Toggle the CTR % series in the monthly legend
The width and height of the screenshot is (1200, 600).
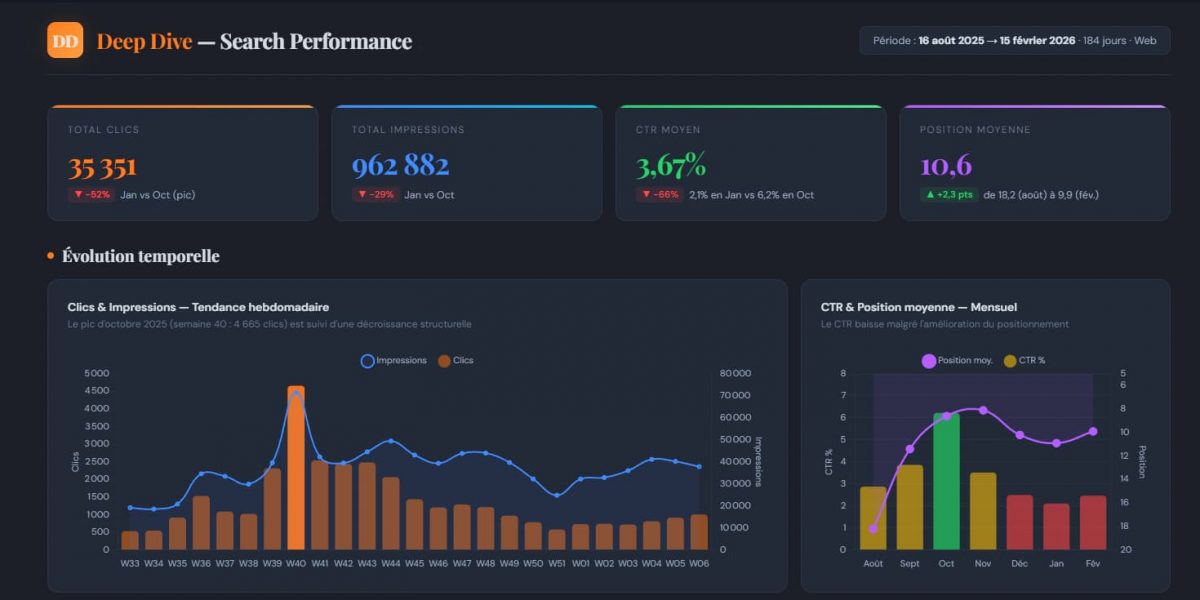1020,359
